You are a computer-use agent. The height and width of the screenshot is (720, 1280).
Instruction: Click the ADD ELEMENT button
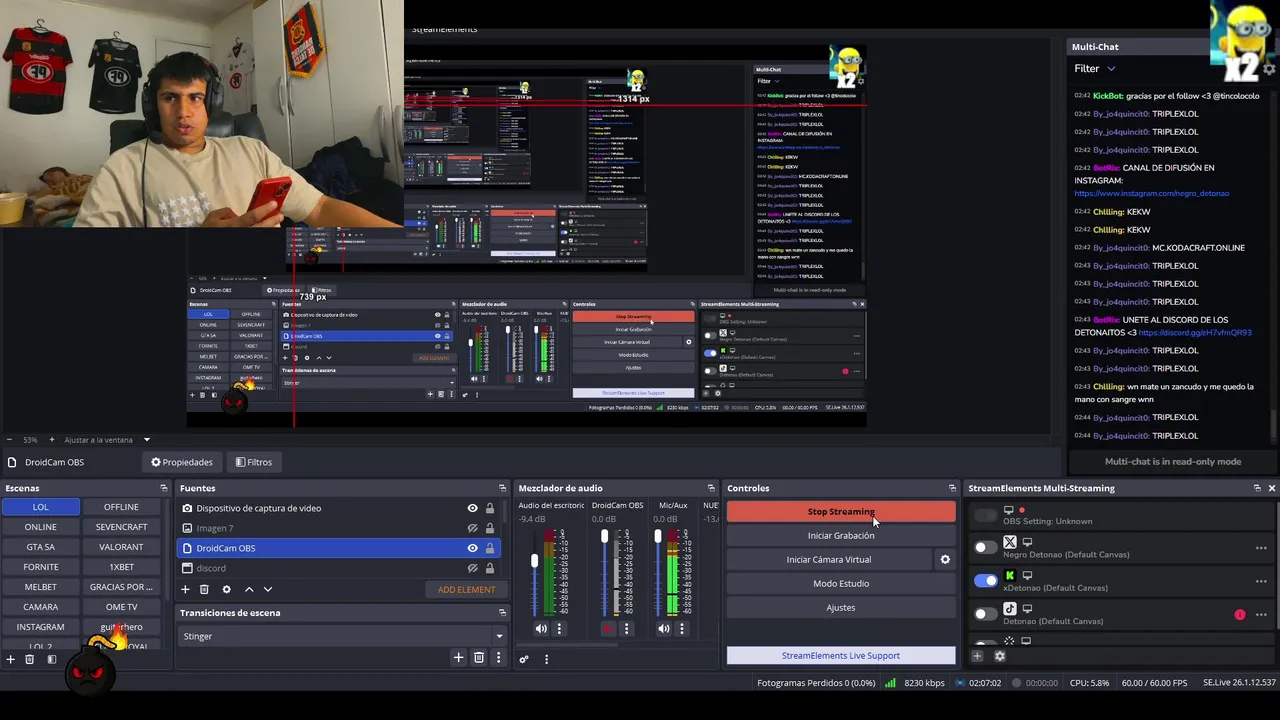click(466, 589)
